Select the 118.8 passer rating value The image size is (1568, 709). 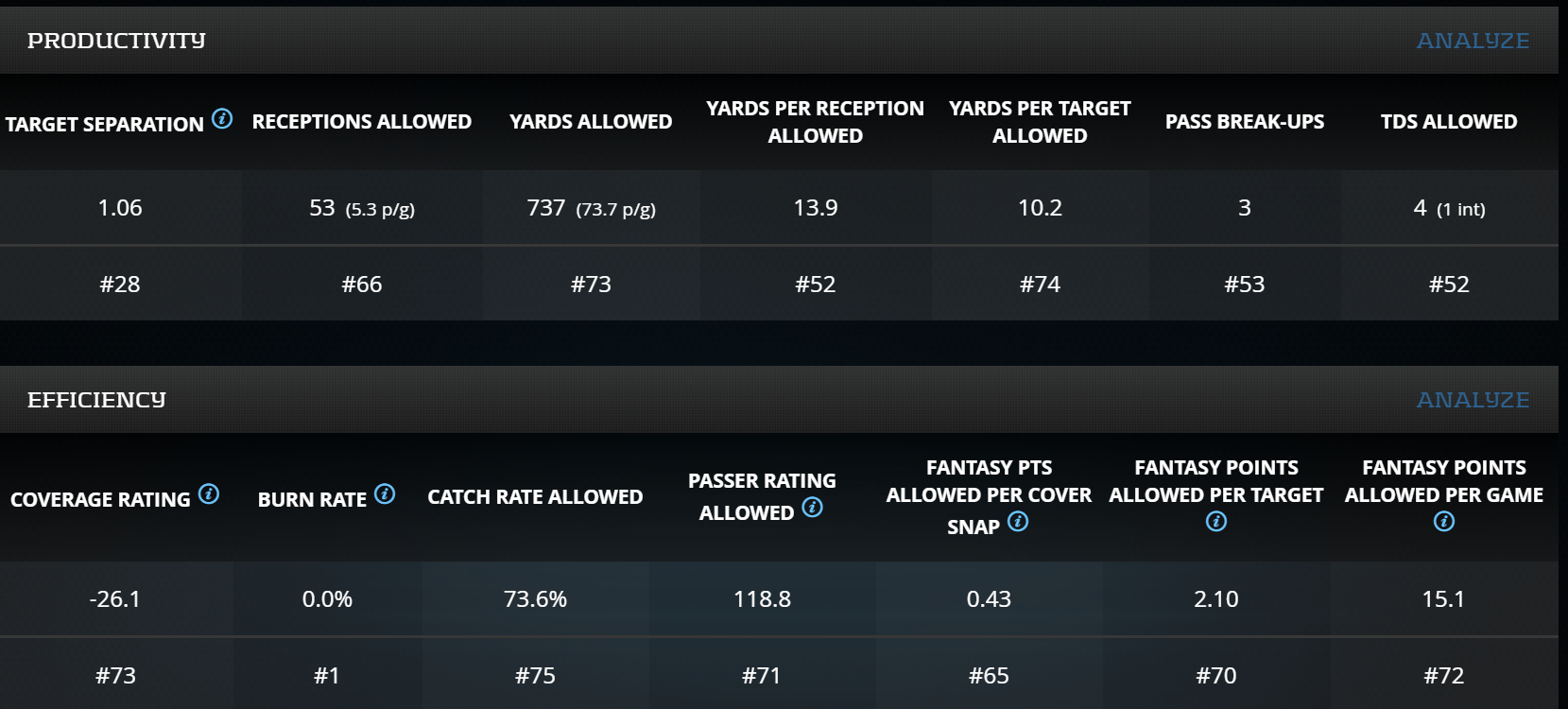762,599
